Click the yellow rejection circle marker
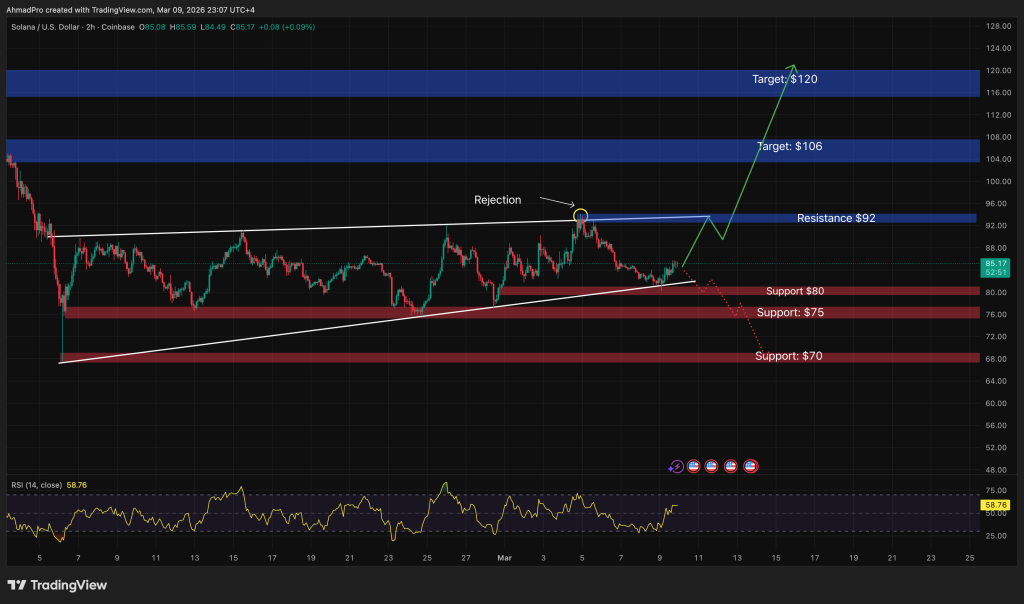The height and width of the screenshot is (604, 1024). (x=580, y=215)
